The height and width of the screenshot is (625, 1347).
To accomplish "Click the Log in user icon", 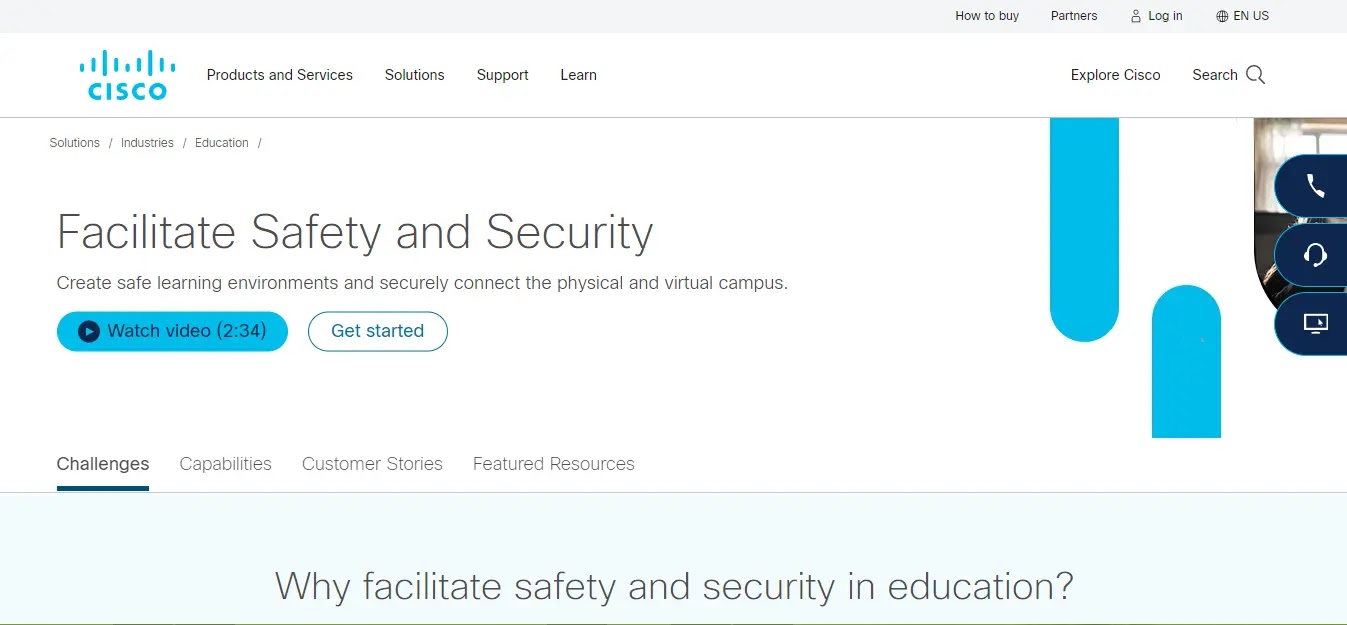I will [x=1135, y=16].
